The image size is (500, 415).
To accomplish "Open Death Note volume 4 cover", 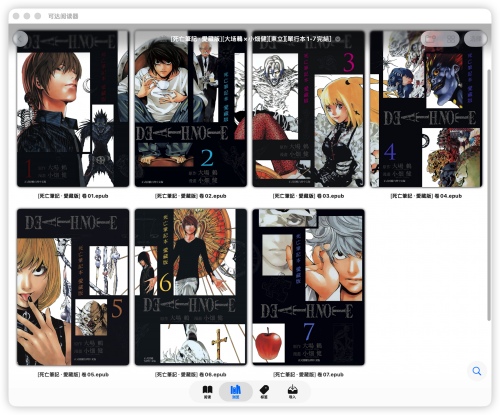I will click(426, 109).
